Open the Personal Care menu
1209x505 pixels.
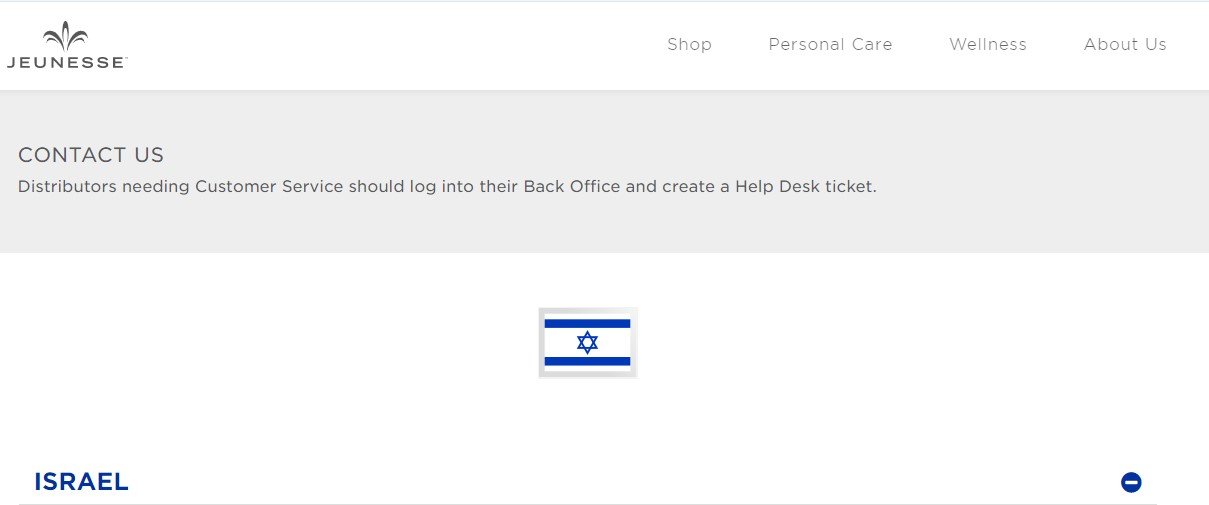point(830,44)
